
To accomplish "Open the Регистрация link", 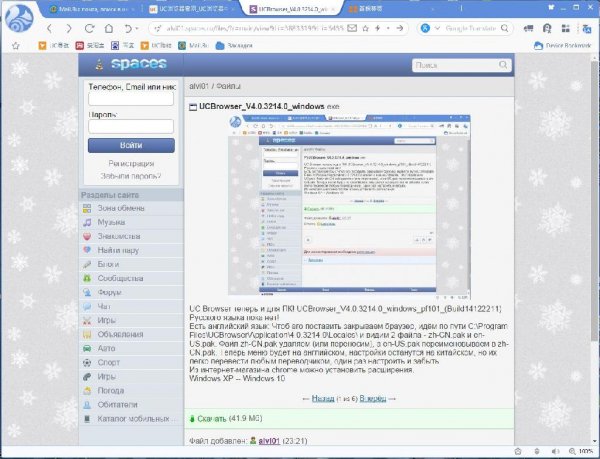I will [x=131, y=163].
